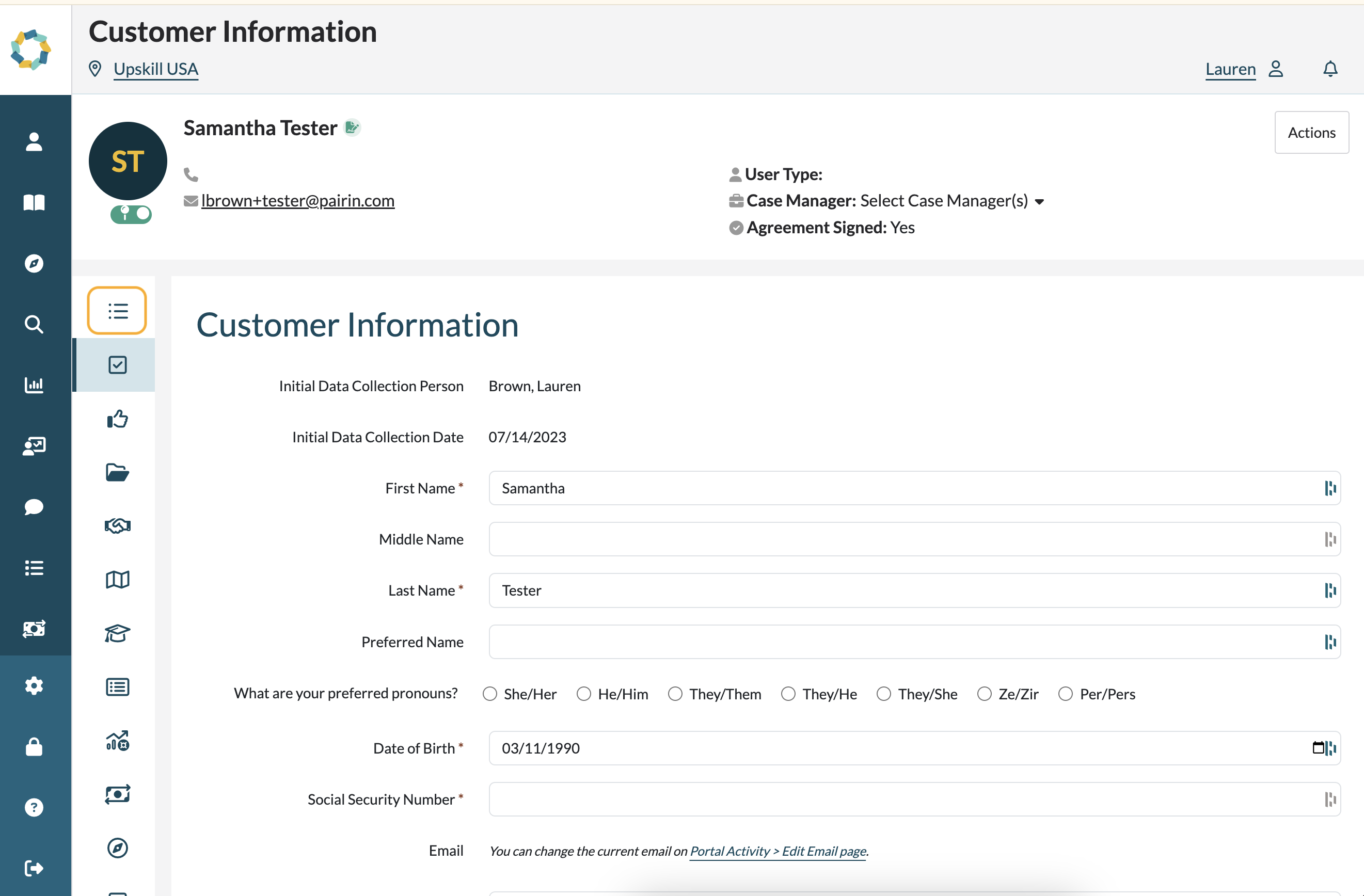
Task: Click the Upskill USA location link
Action: [156, 69]
